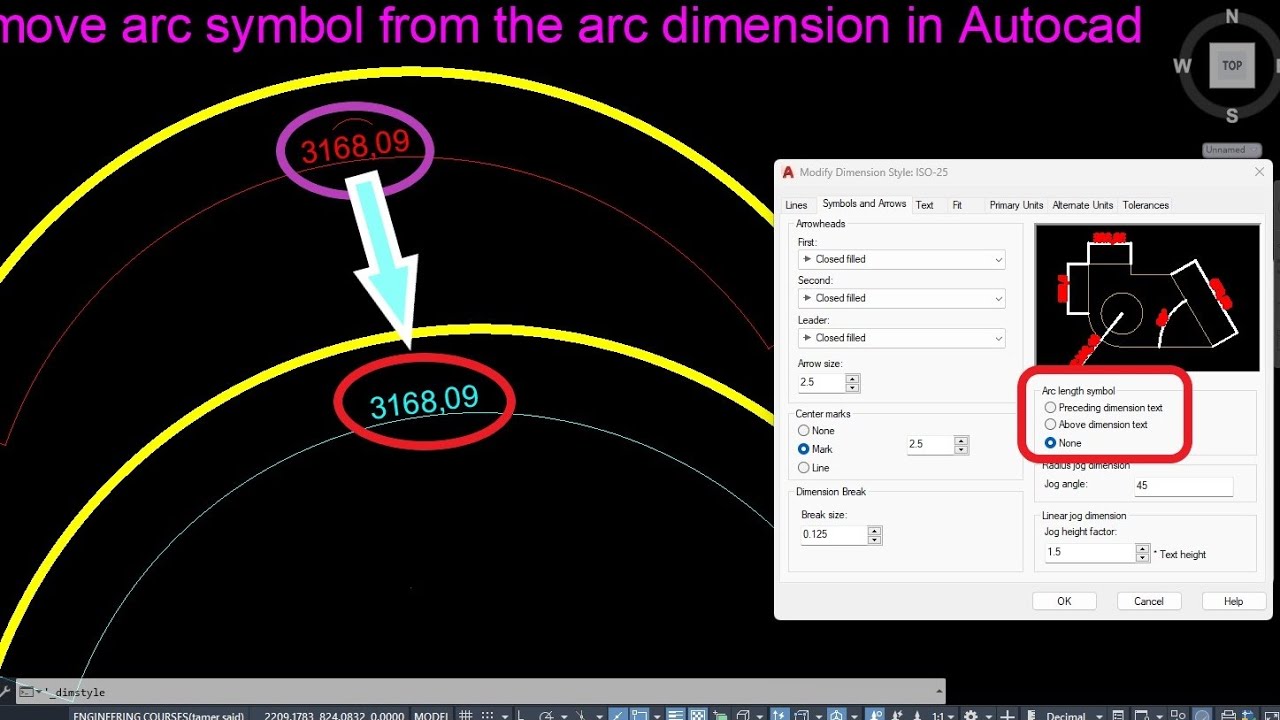Click the S compass direction on ViewCube

[x=1232, y=116]
